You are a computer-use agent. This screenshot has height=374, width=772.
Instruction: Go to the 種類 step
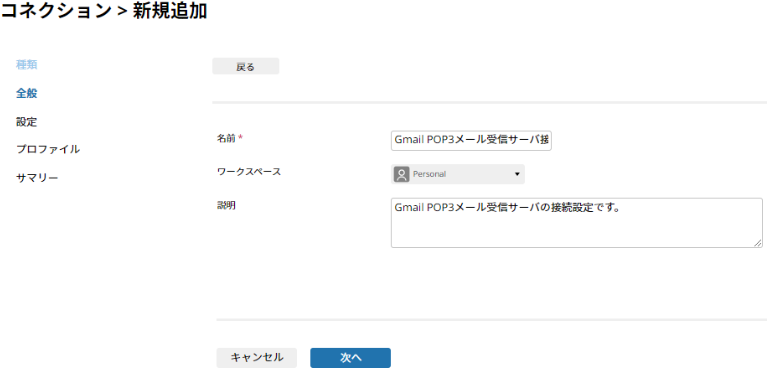[x=27, y=64]
